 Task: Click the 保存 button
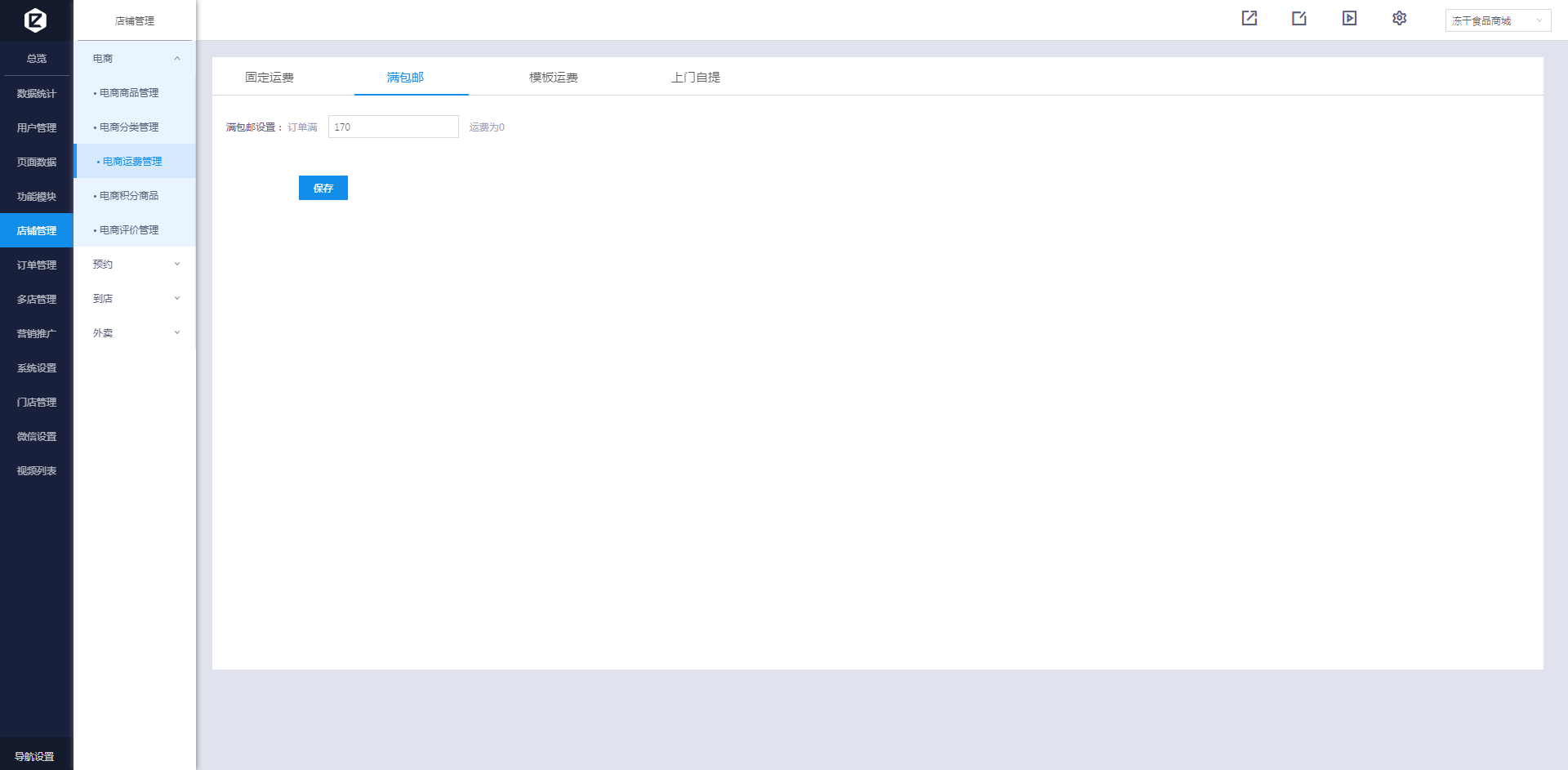pos(323,188)
